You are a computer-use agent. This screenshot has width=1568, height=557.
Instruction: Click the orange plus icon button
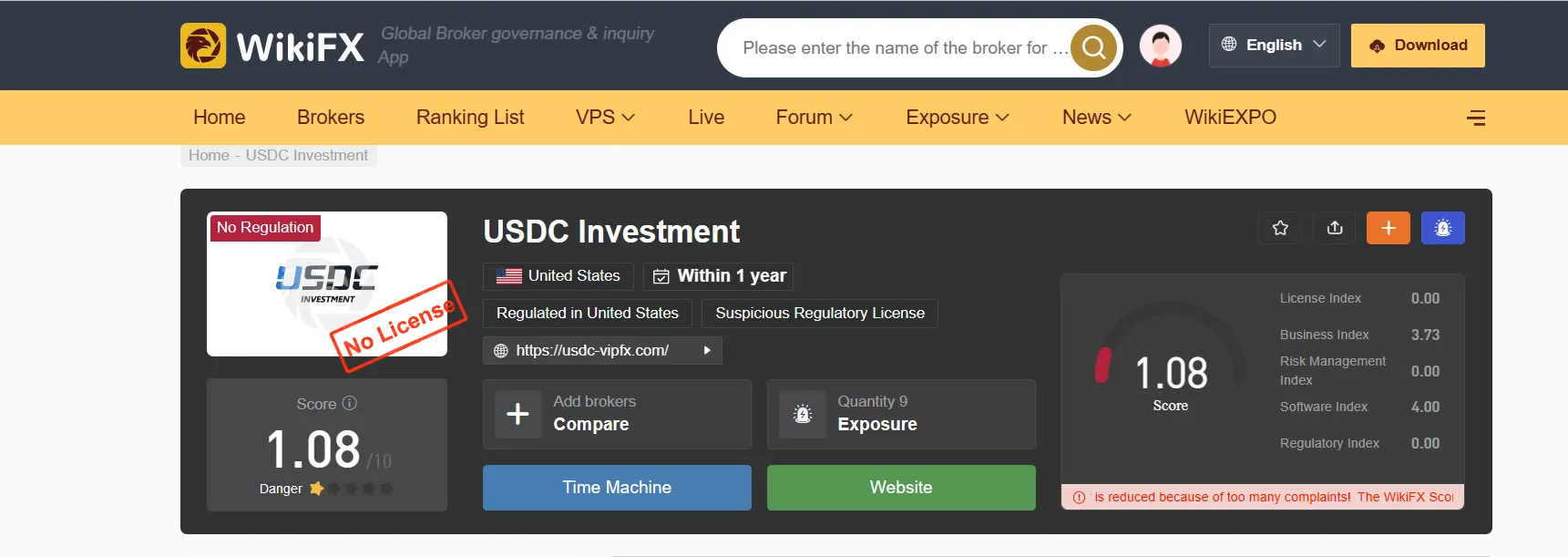click(x=1389, y=228)
